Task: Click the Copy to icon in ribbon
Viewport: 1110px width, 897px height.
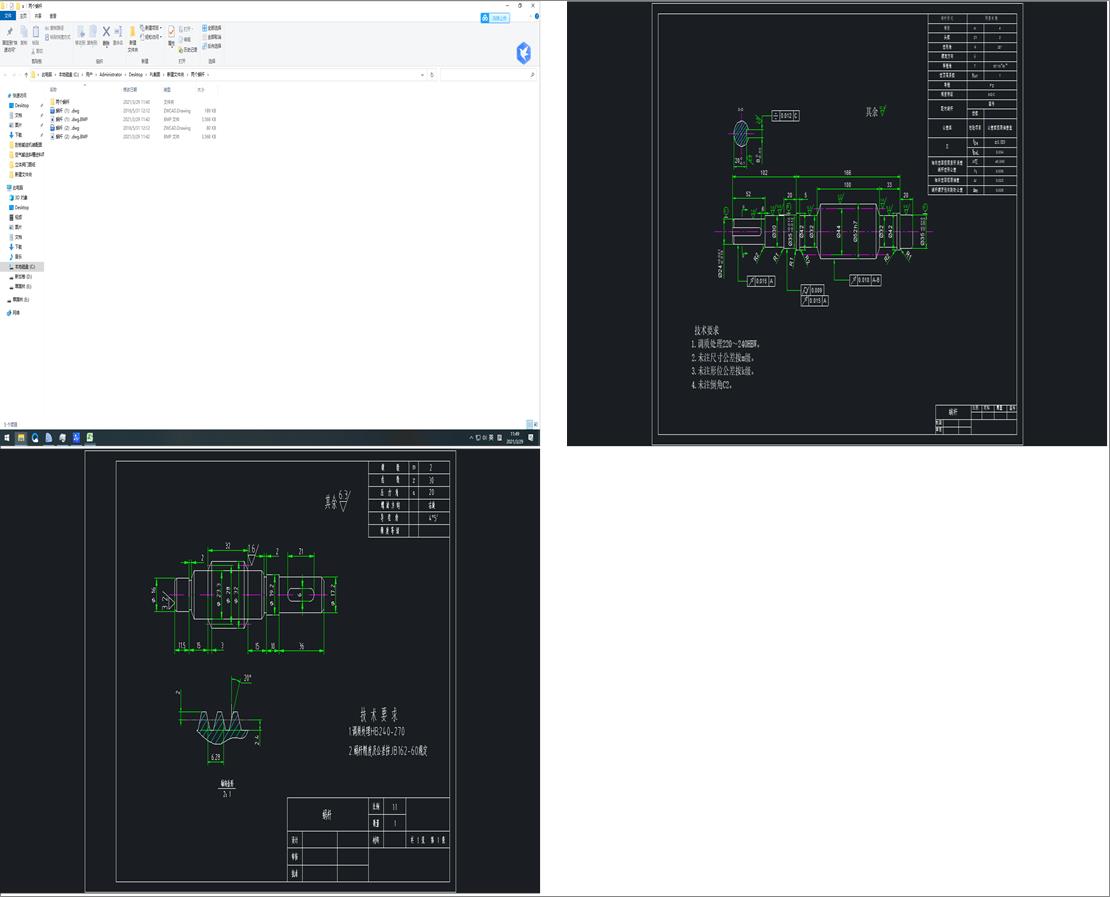Action: click(x=93, y=33)
